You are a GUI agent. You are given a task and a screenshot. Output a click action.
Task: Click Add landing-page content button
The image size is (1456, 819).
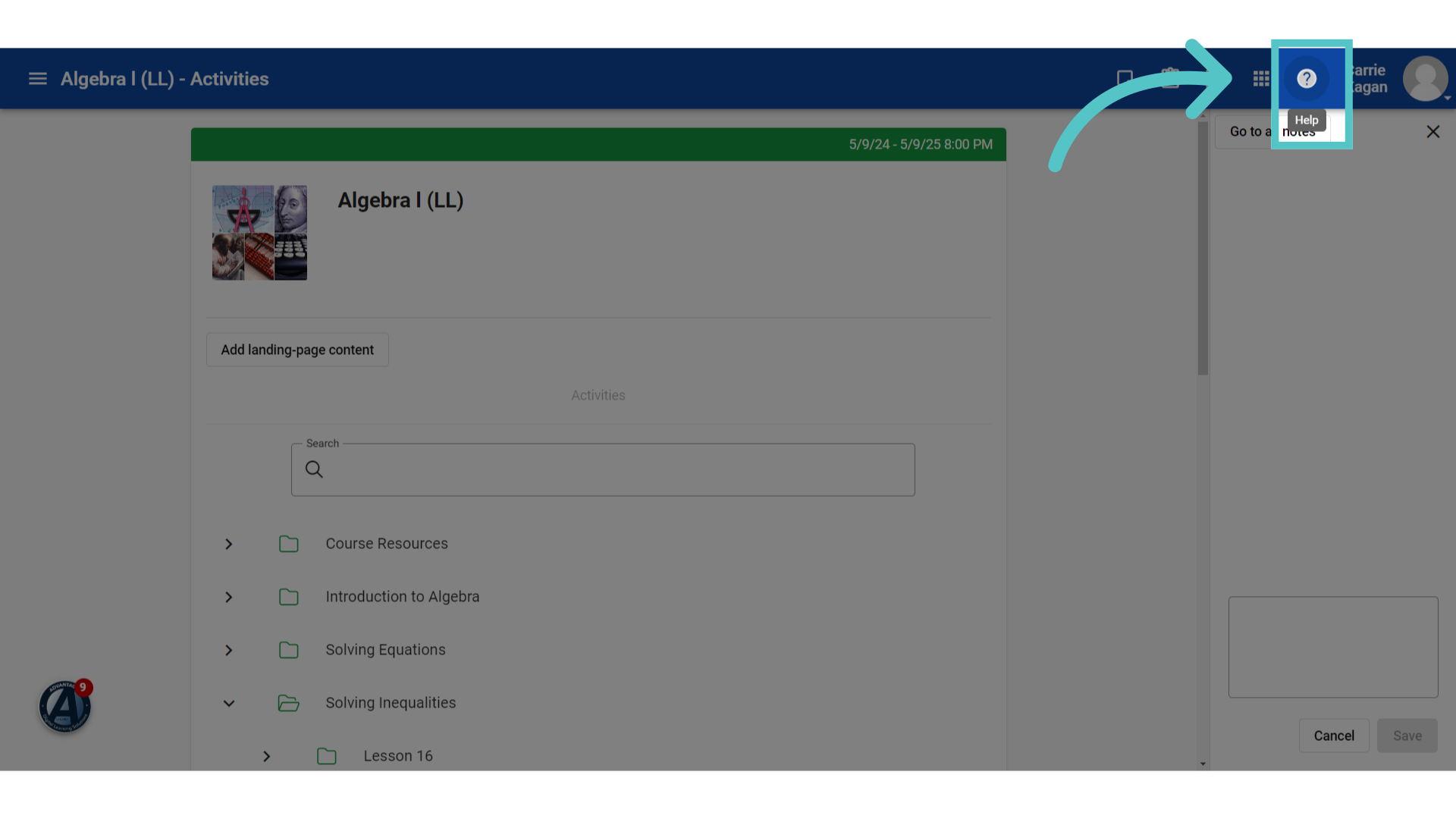click(x=297, y=350)
